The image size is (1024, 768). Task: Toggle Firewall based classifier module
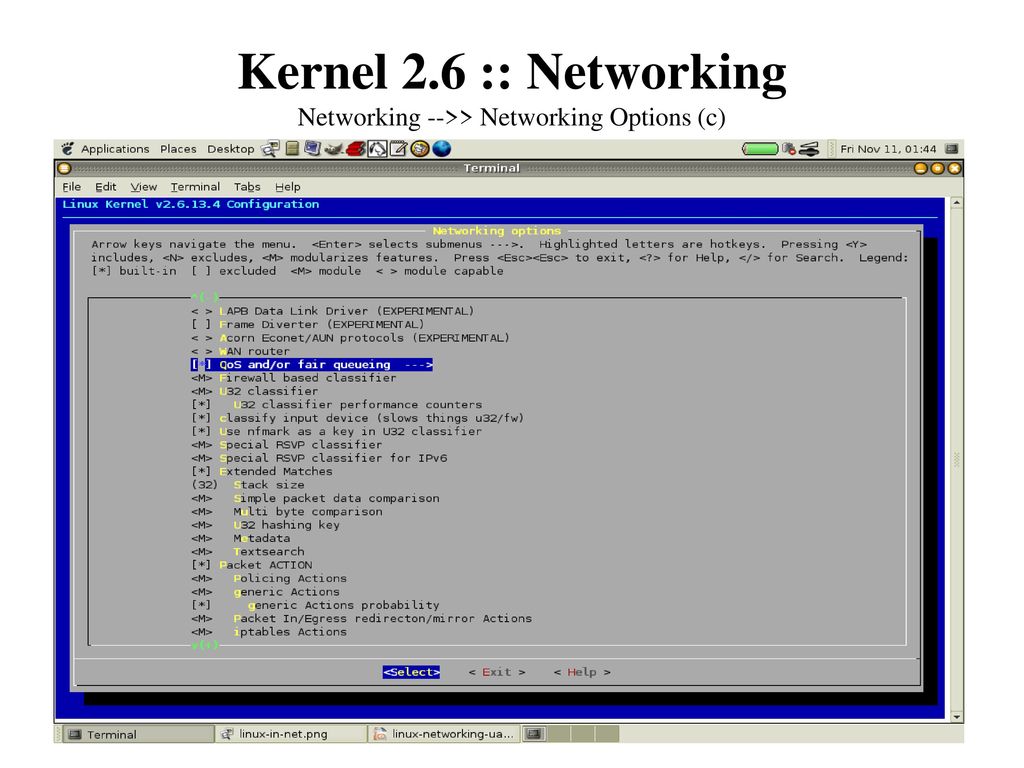[x=294, y=377]
